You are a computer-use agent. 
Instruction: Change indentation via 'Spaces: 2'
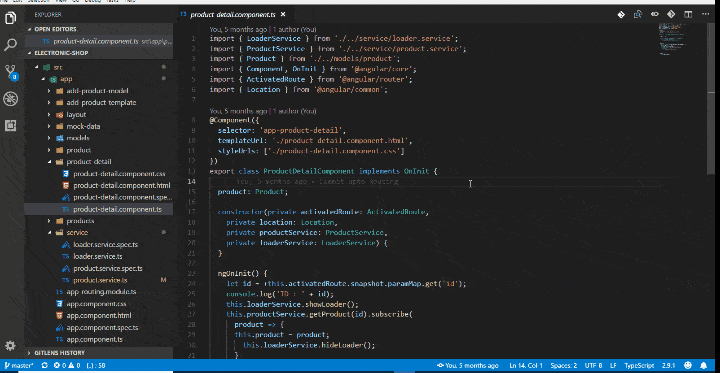coord(563,366)
